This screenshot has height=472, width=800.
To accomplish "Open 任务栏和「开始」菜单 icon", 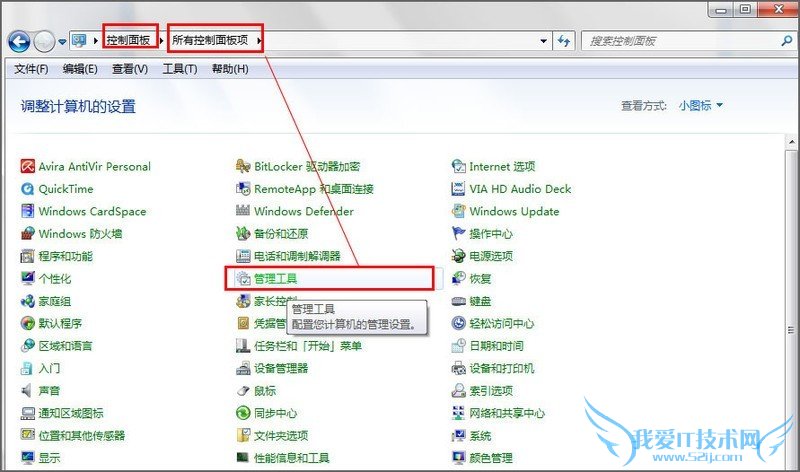I will point(243,345).
